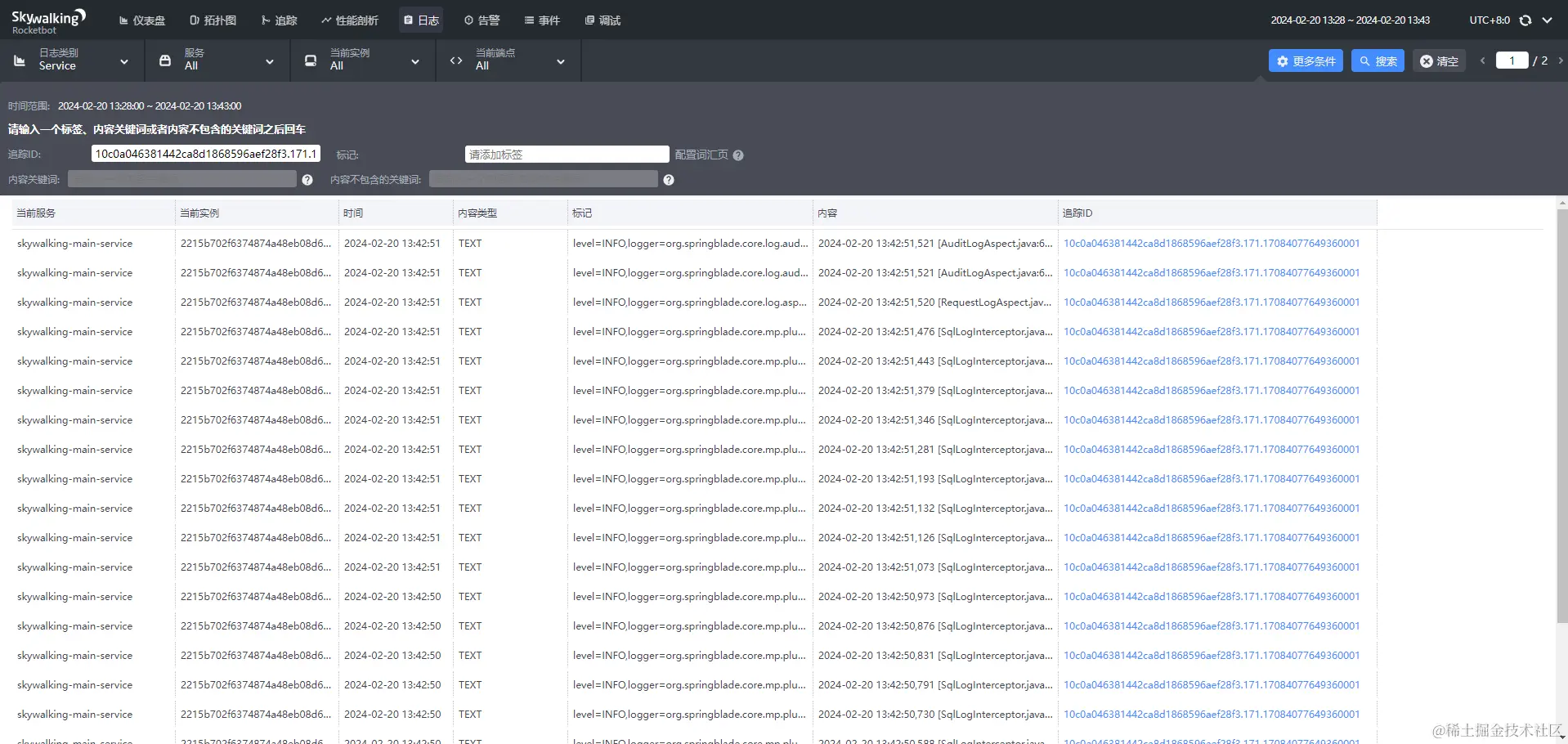The image size is (1568, 744).
Task: Toggle the 更多条件 more conditions button
Action: tap(1306, 61)
